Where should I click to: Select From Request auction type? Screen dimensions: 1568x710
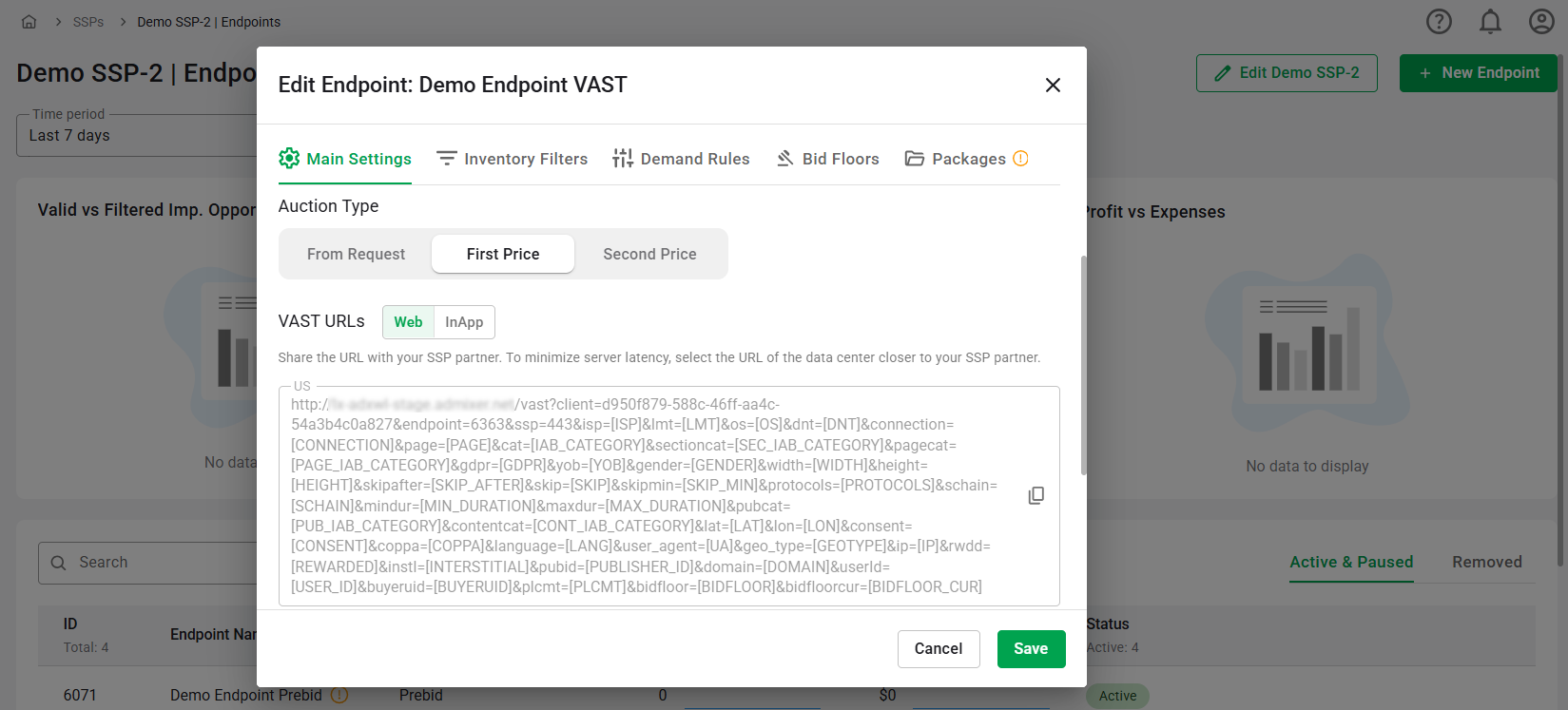[356, 254]
